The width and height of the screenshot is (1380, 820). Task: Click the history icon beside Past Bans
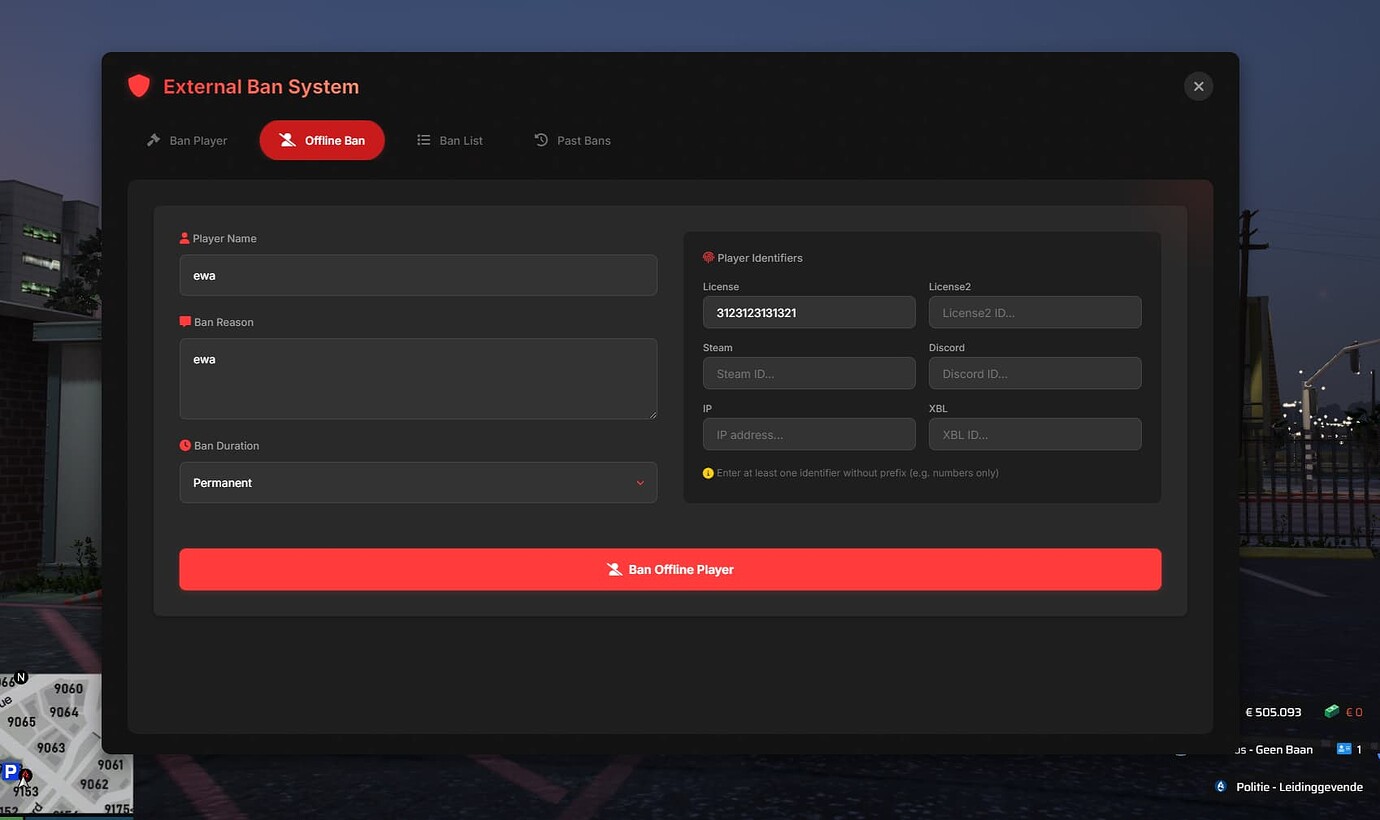[539, 140]
